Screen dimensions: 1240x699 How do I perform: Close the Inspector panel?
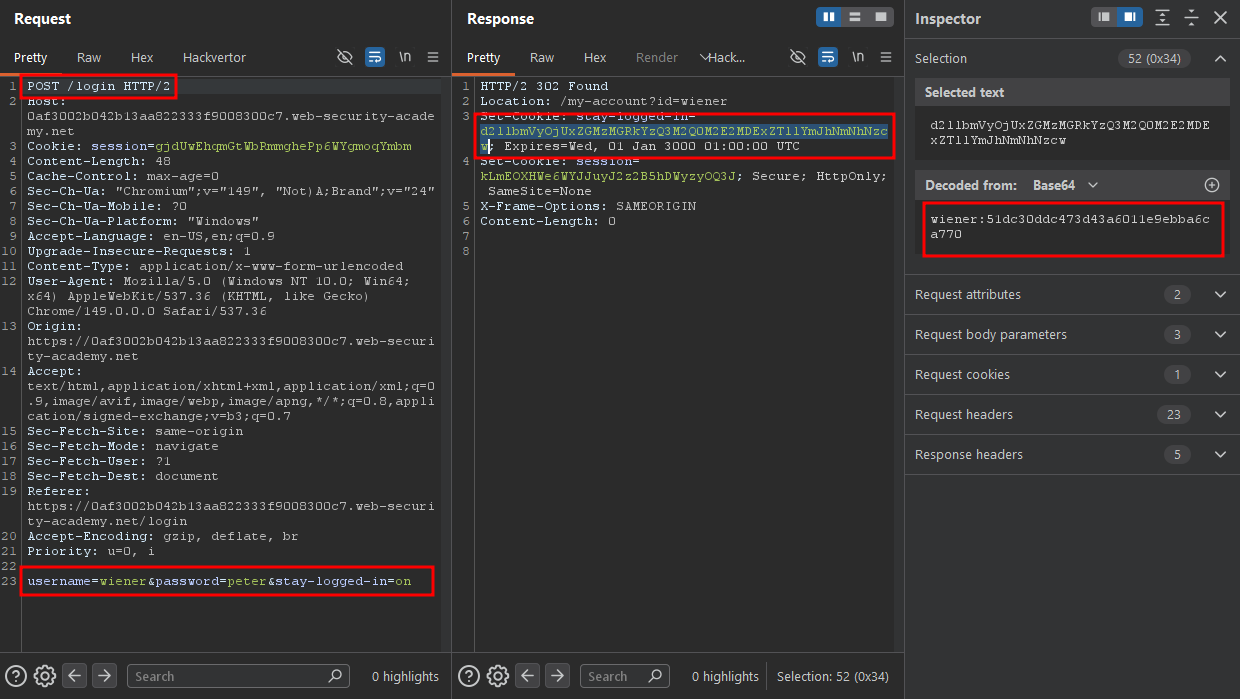[1220, 18]
